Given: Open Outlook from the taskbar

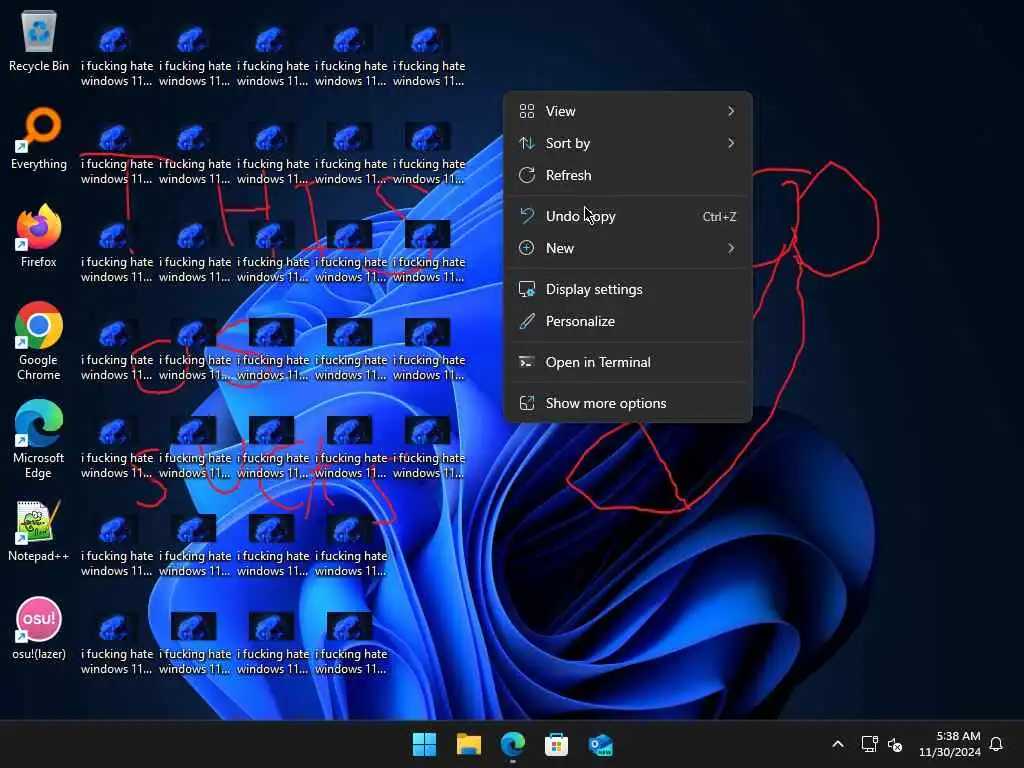Looking at the screenshot, I should [x=600, y=744].
